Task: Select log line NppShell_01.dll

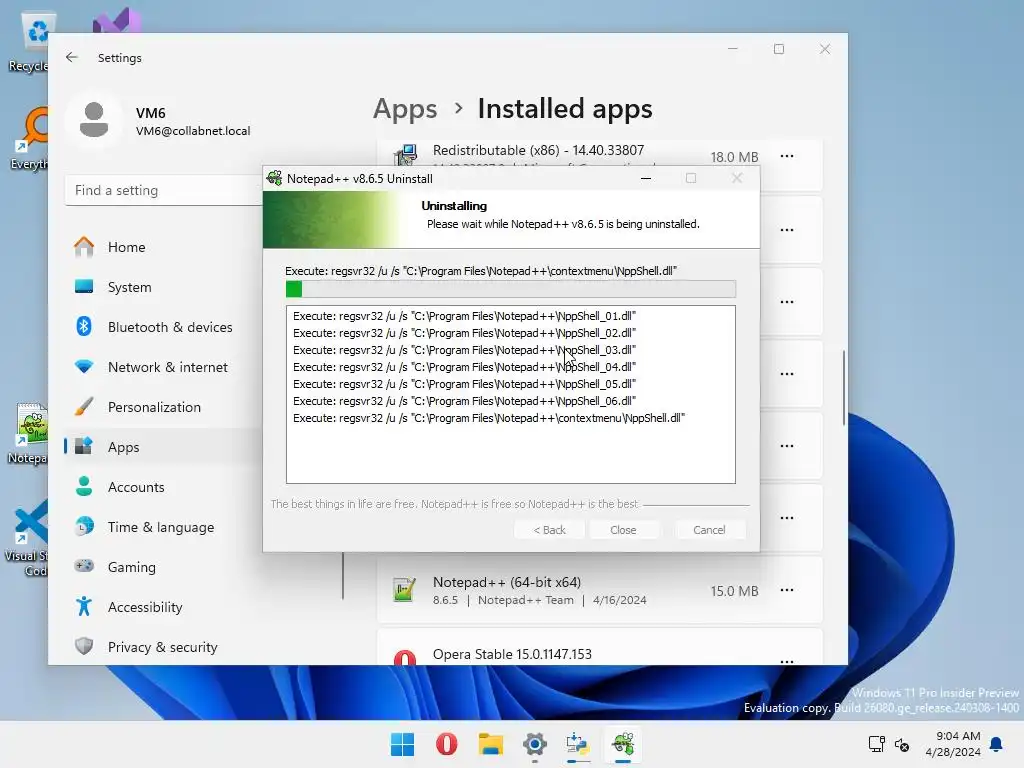Action: [464, 316]
